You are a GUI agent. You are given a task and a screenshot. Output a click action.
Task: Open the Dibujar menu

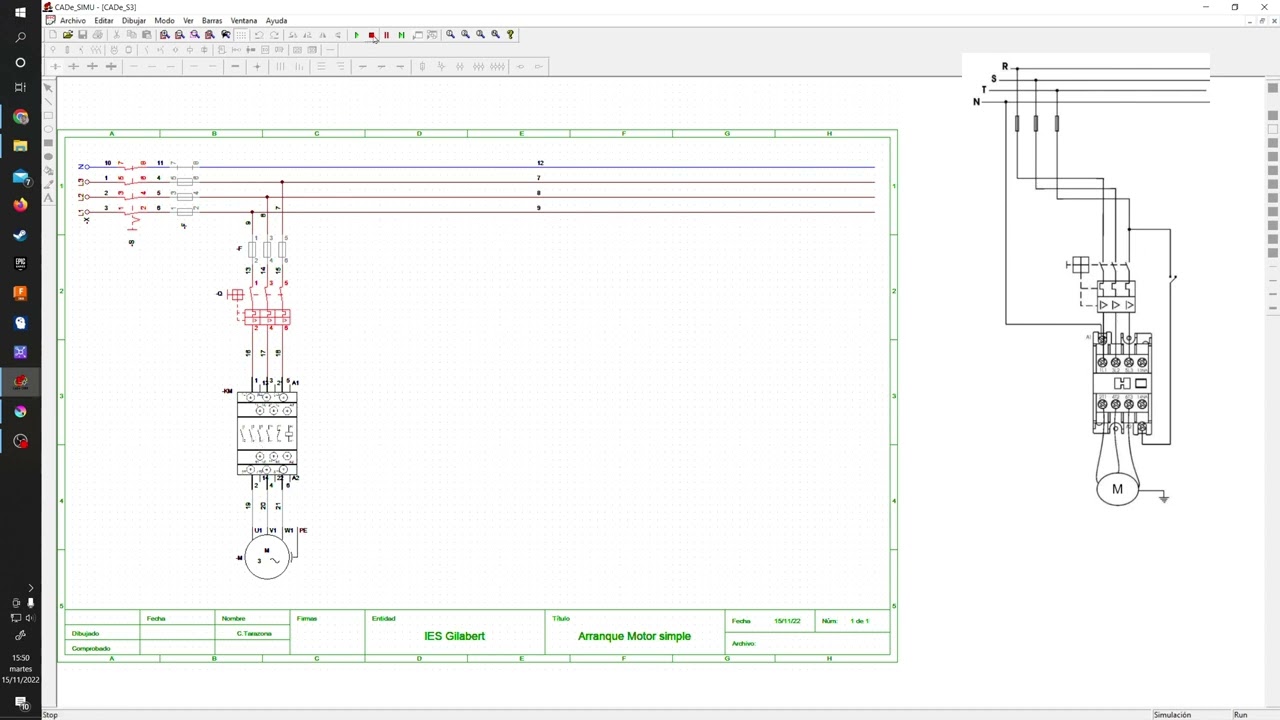tap(134, 20)
